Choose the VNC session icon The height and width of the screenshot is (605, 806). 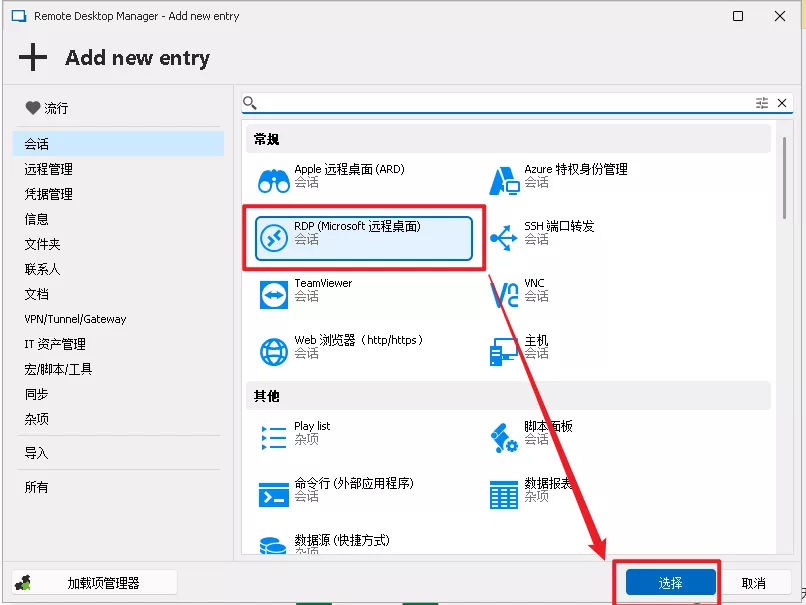point(504,295)
